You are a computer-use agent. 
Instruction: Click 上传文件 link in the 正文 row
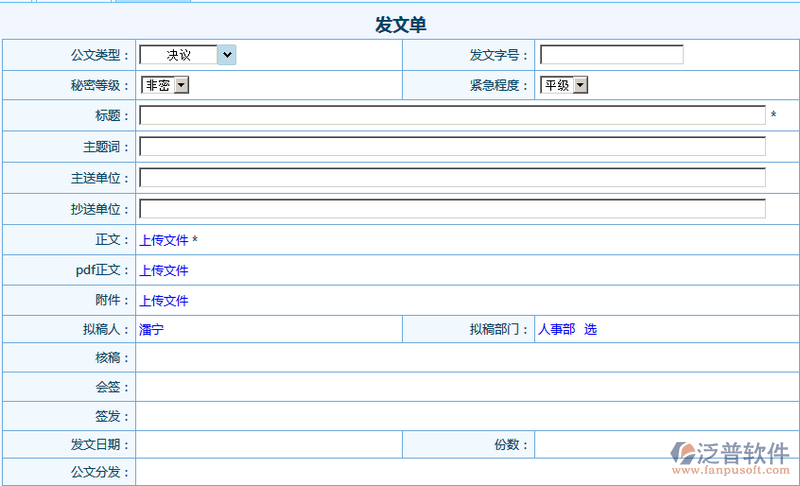pos(164,240)
